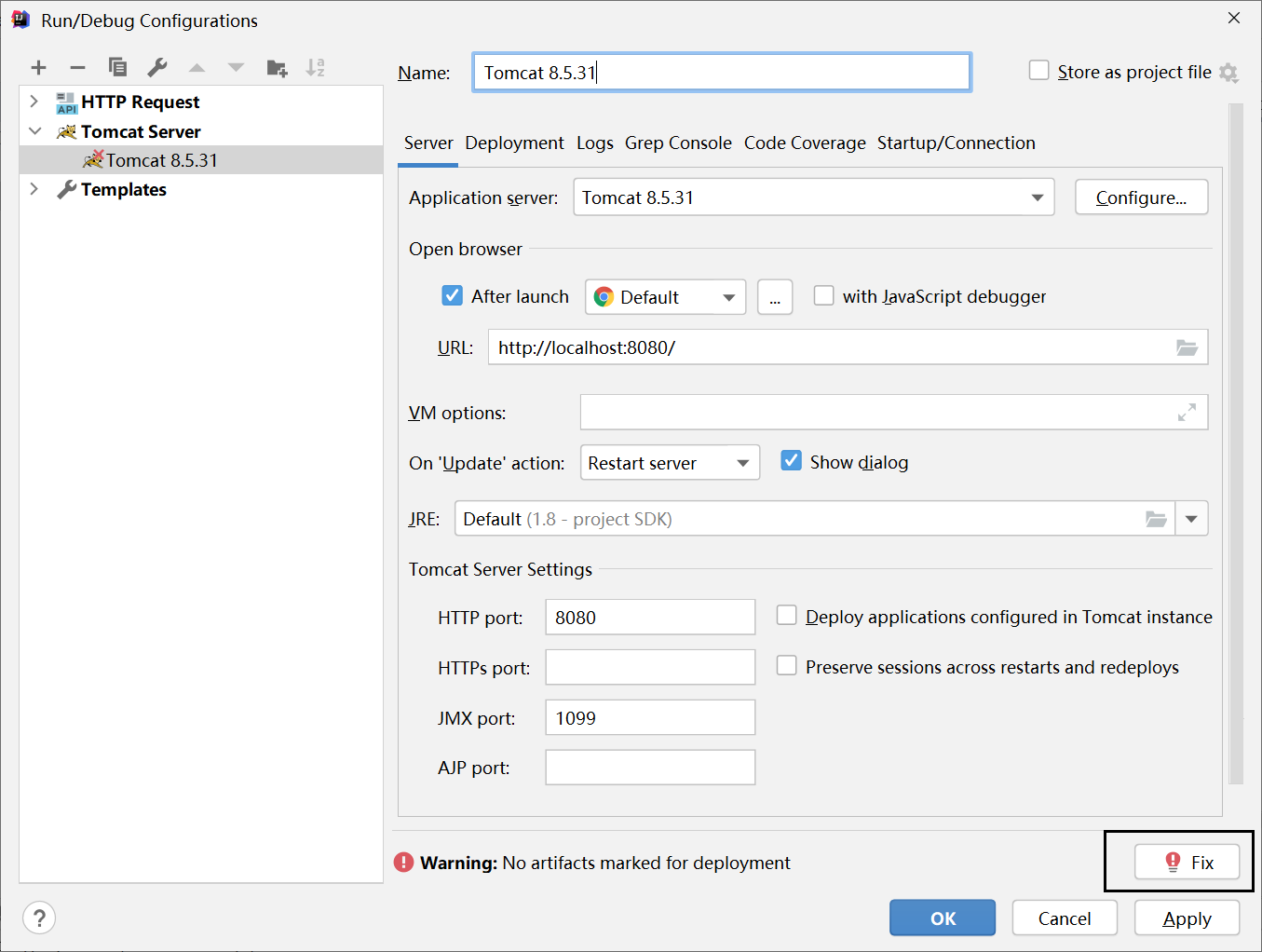Browse the URL using the folder icon
The image size is (1262, 952).
coord(1187,347)
